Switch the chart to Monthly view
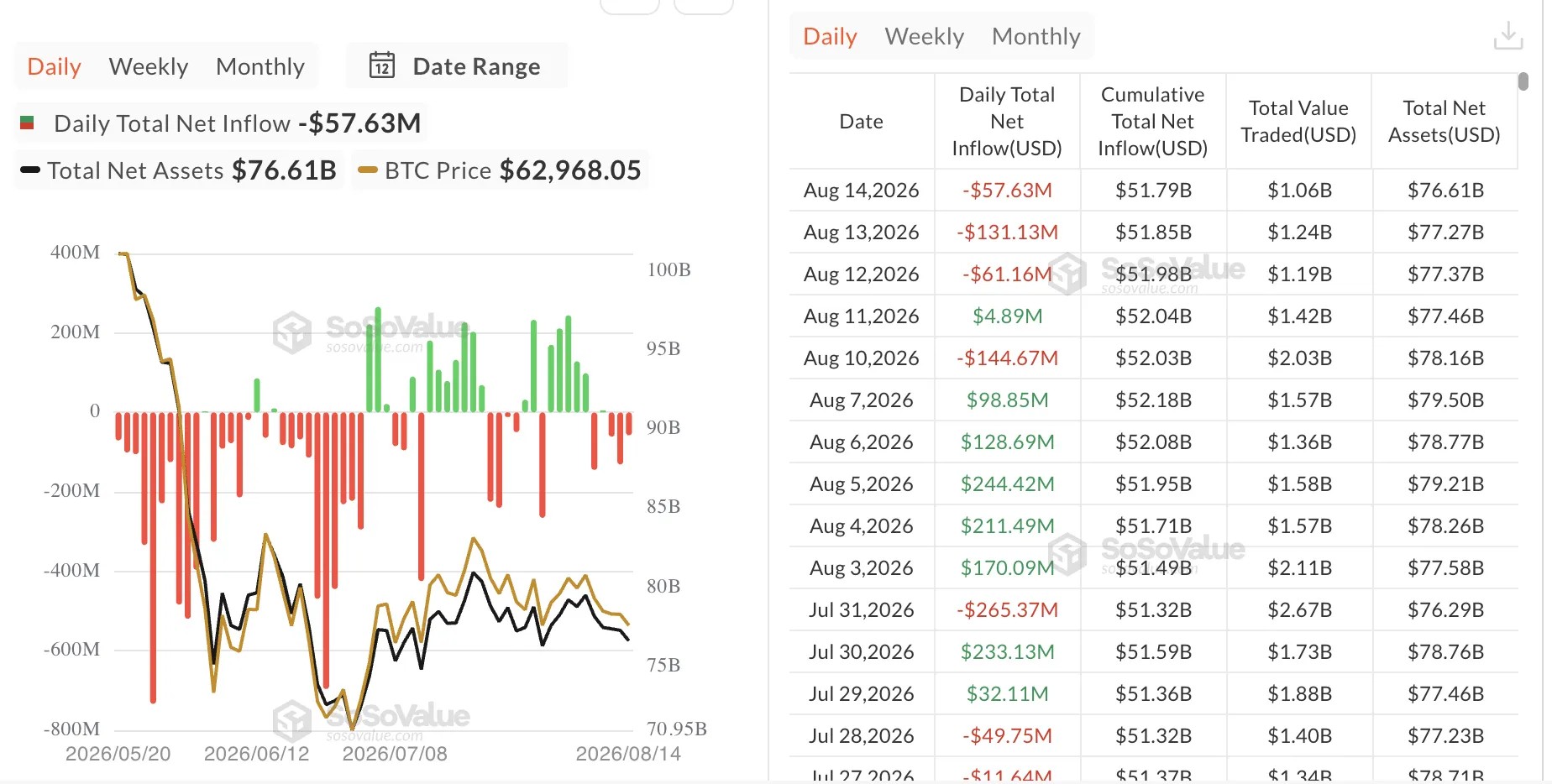 (260, 66)
